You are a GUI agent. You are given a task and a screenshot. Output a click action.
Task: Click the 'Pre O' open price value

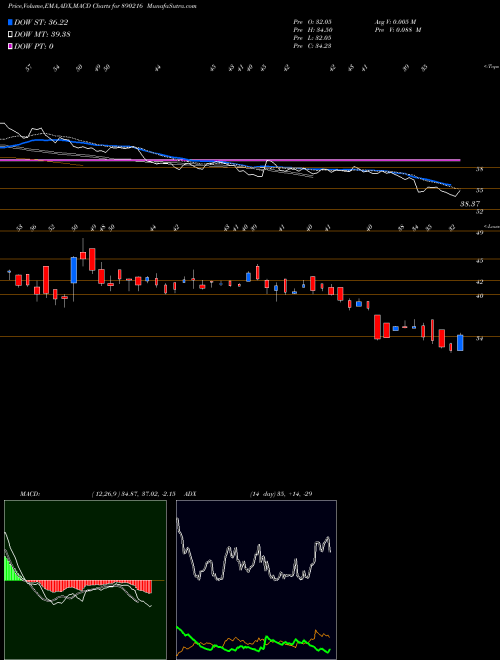313,22
